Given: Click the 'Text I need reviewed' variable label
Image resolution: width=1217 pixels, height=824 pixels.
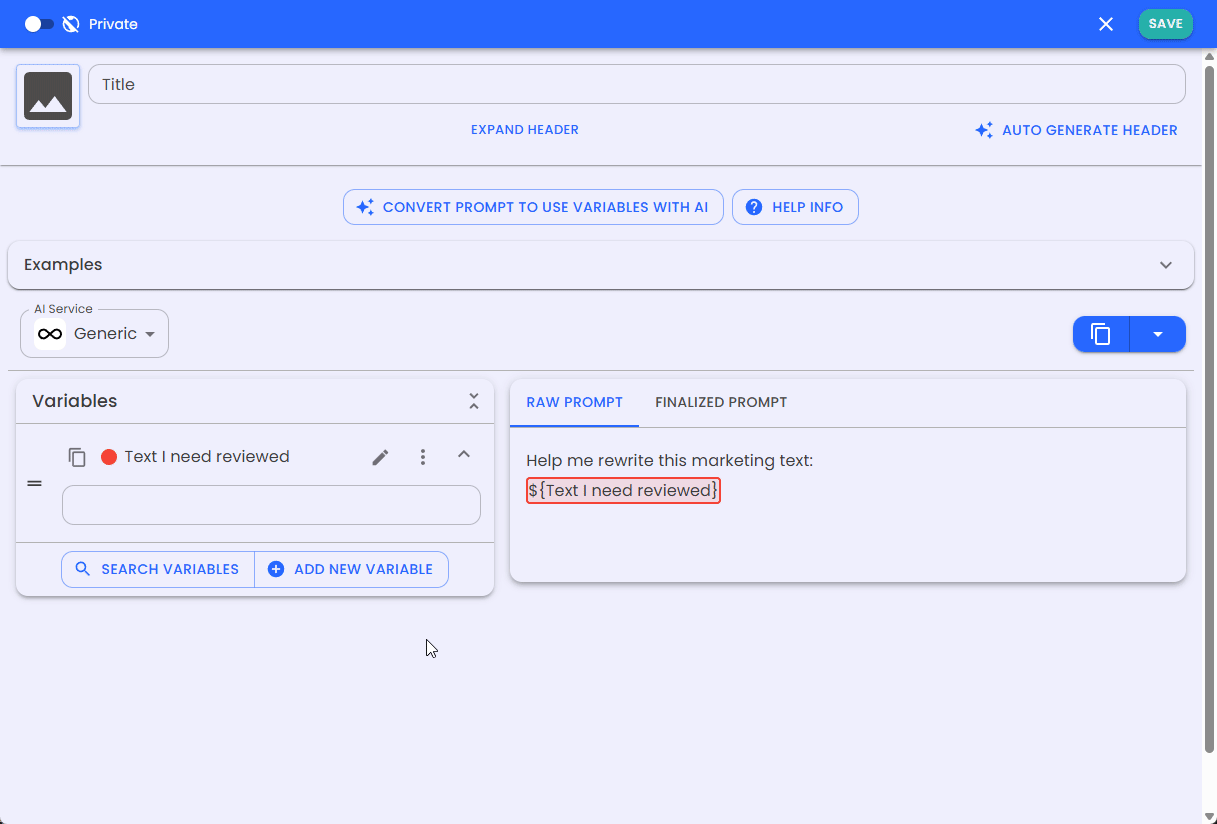Looking at the screenshot, I should [x=207, y=457].
